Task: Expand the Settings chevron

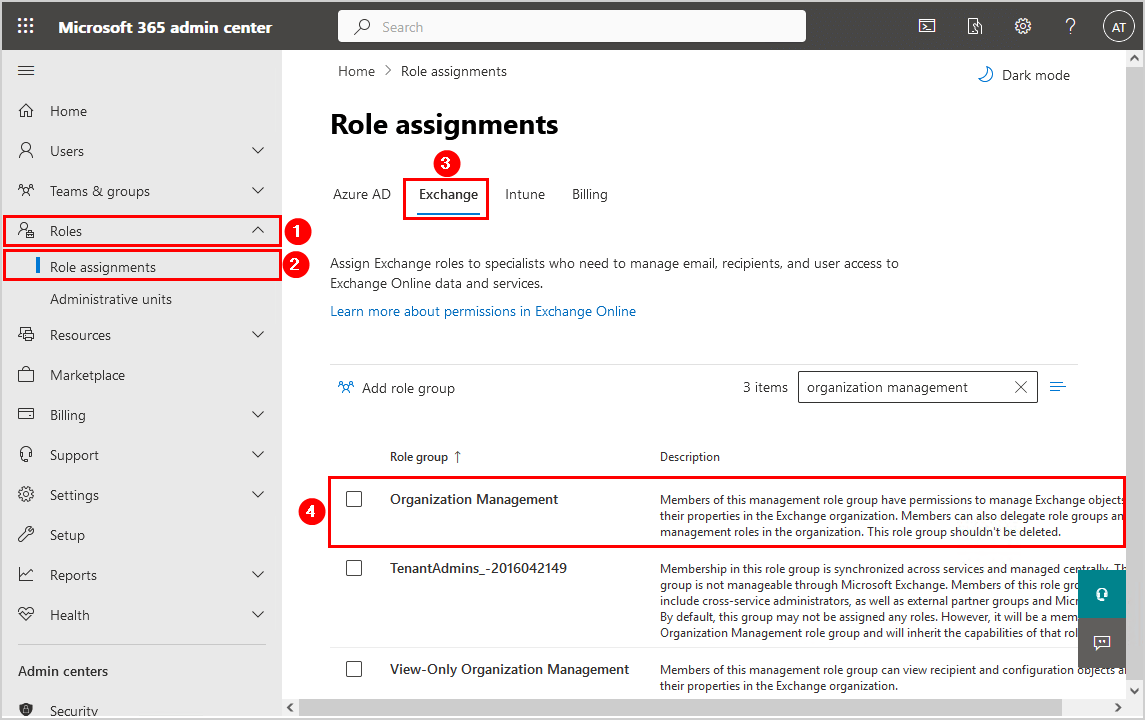Action: click(258, 494)
